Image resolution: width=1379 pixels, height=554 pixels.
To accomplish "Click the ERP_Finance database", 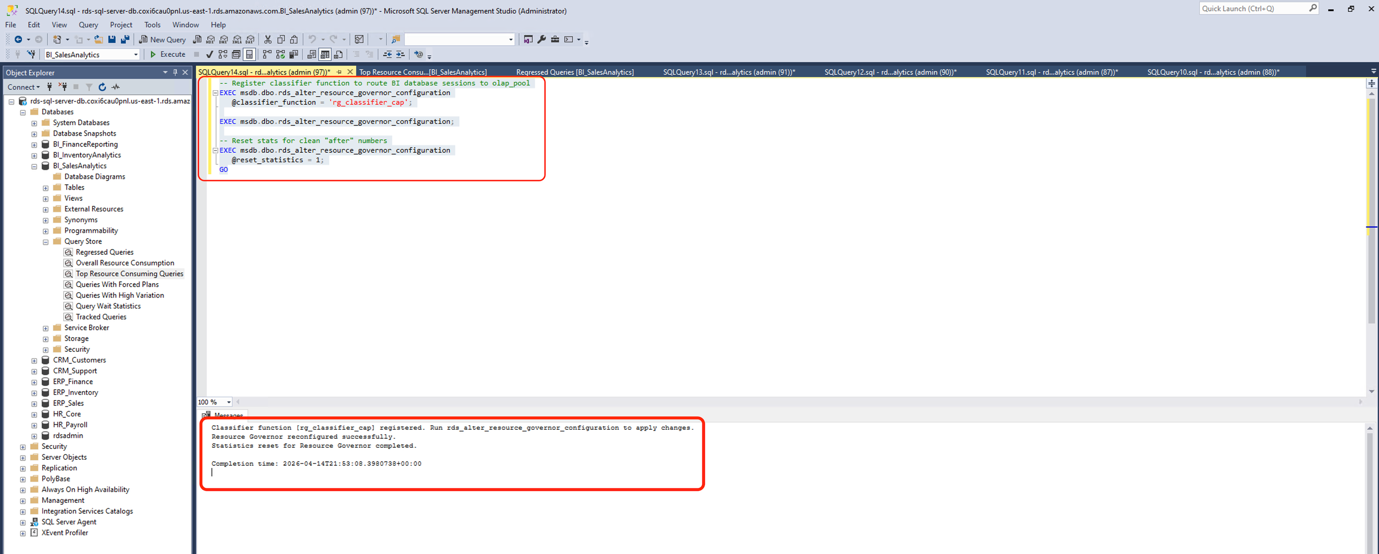I will click(x=72, y=382).
